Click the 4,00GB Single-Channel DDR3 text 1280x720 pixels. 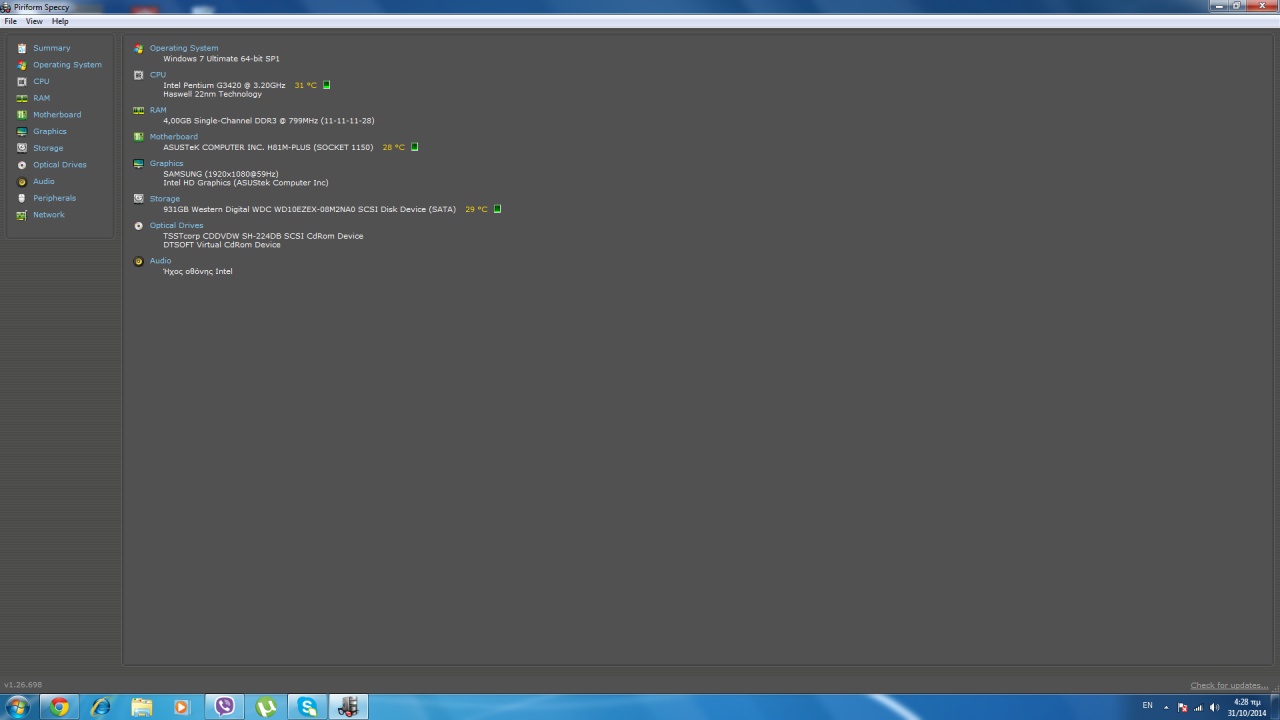269,121
